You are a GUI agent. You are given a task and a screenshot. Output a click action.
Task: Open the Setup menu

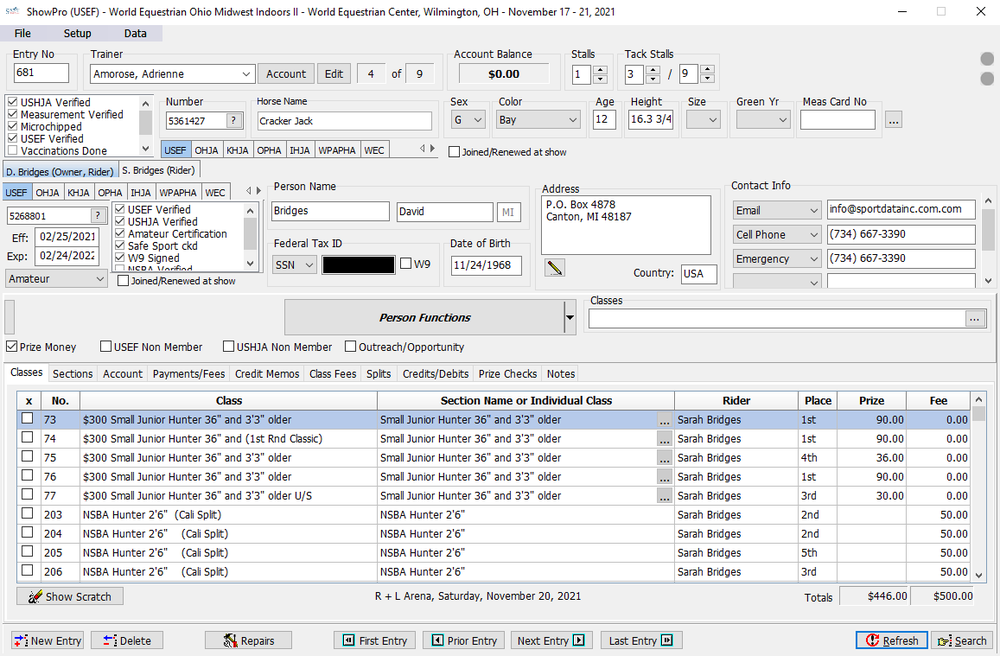(x=77, y=33)
